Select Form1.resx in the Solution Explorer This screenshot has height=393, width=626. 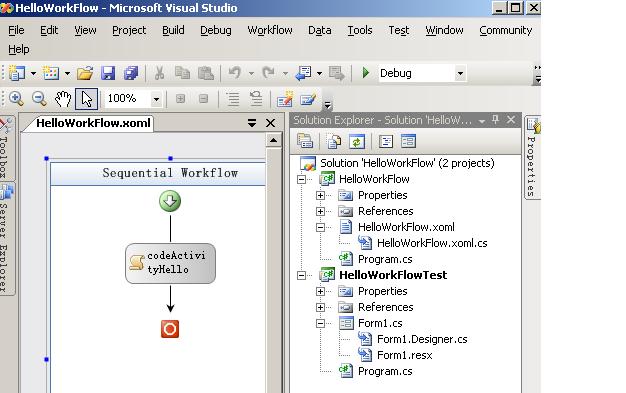pos(404,355)
